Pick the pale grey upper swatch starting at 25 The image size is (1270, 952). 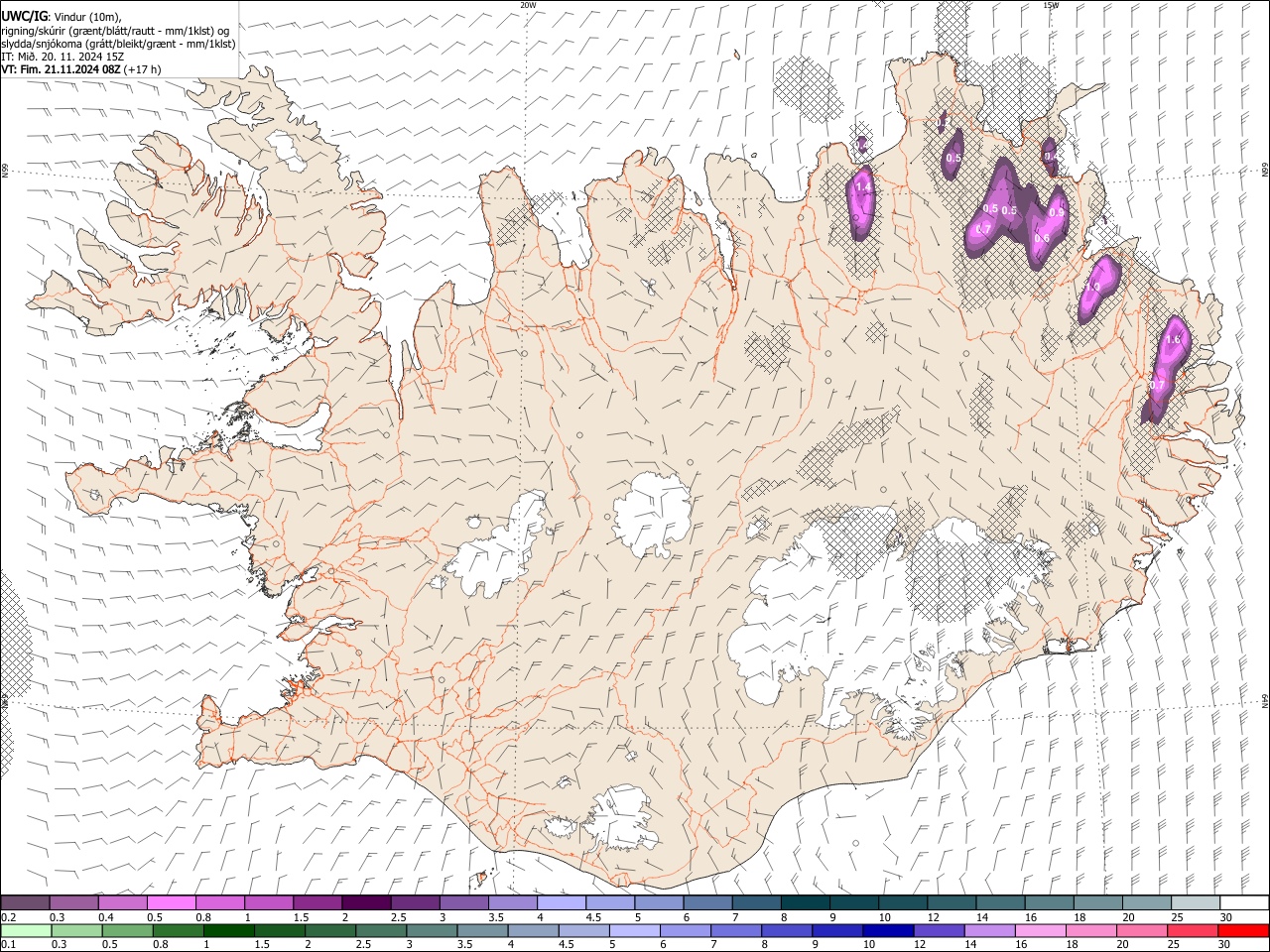pos(1195,903)
